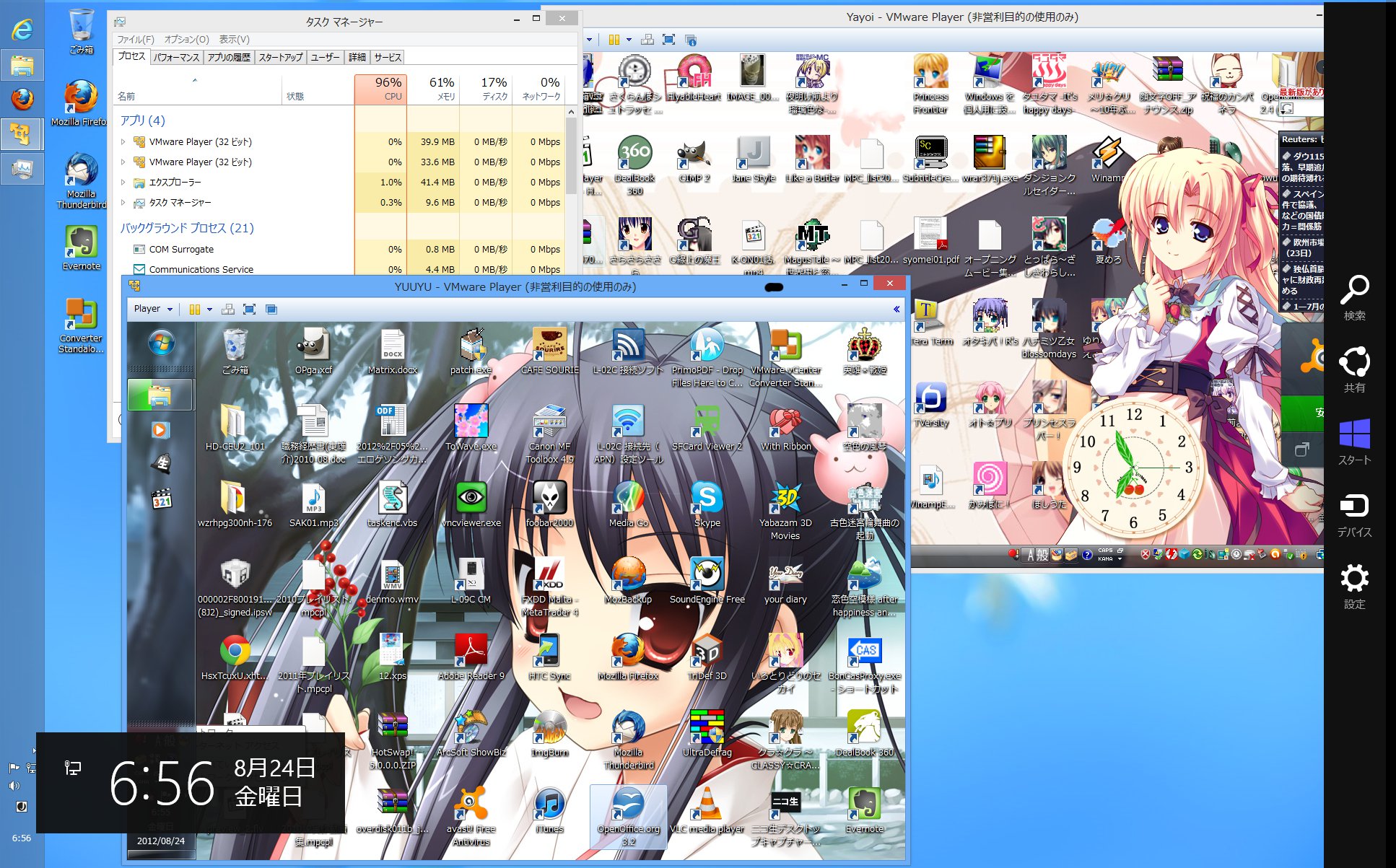Sort by メモリ column header

click(x=433, y=89)
